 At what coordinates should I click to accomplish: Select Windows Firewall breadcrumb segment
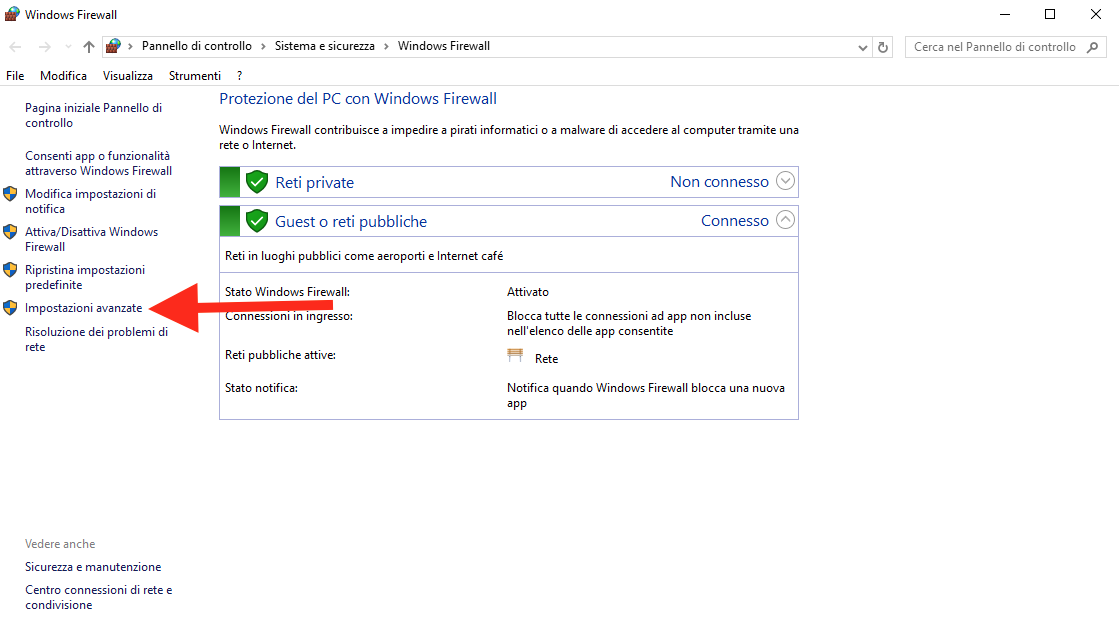tap(444, 46)
